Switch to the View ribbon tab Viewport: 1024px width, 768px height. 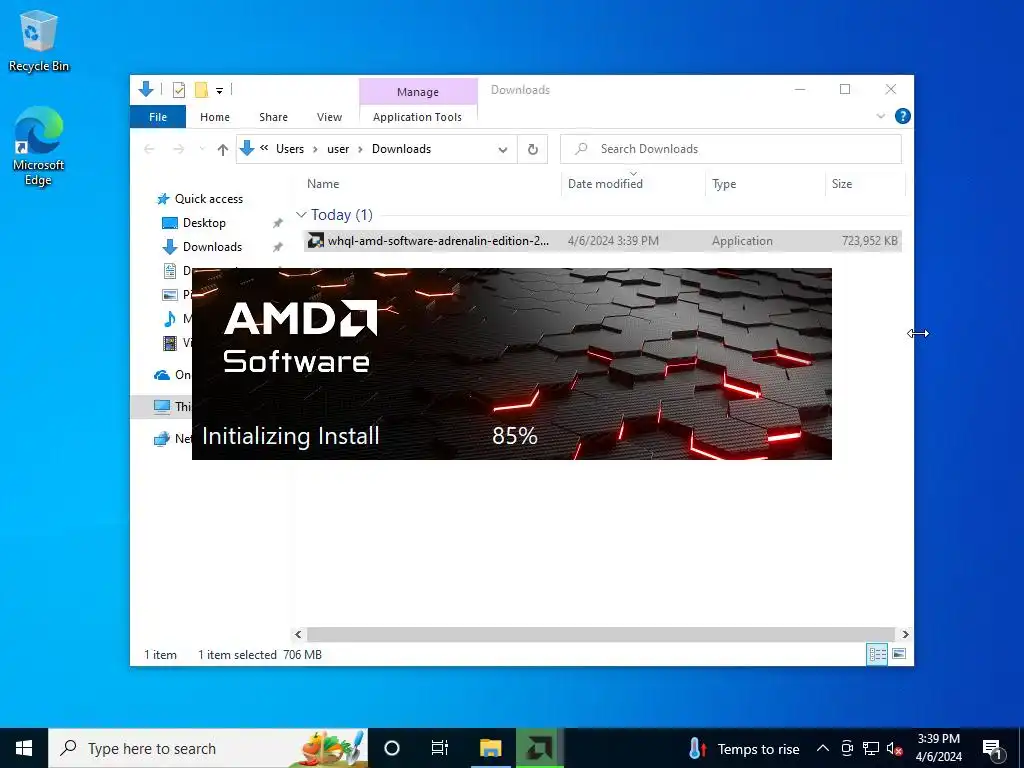[x=329, y=117]
